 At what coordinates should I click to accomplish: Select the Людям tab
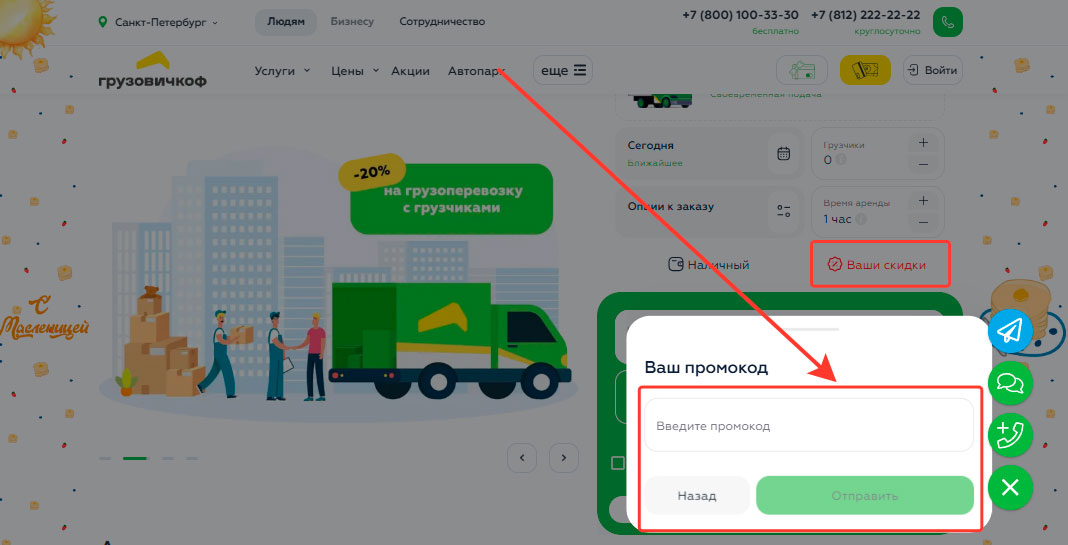[285, 22]
